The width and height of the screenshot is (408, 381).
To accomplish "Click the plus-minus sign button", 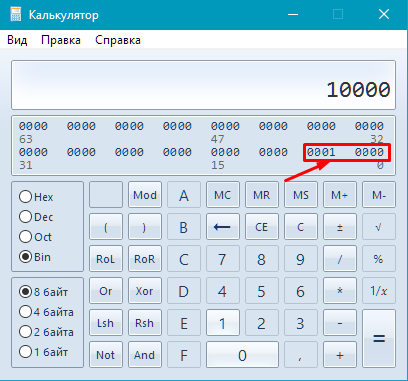I will pyautogui.click(x=340, y=227).
